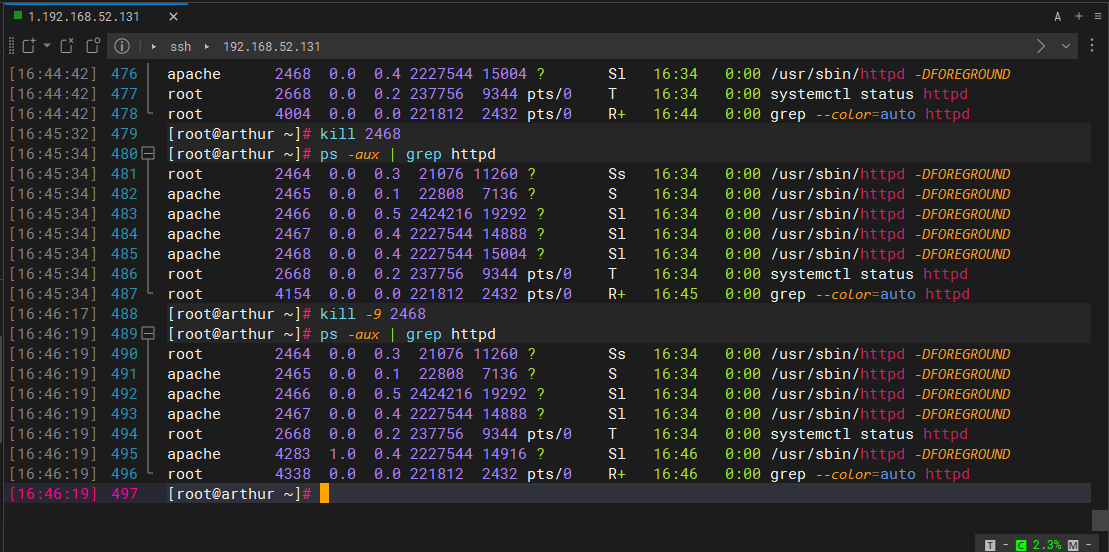1109x552 pixels.
Task: Click the info circle icon in address bar
Action: coord(122,47)
